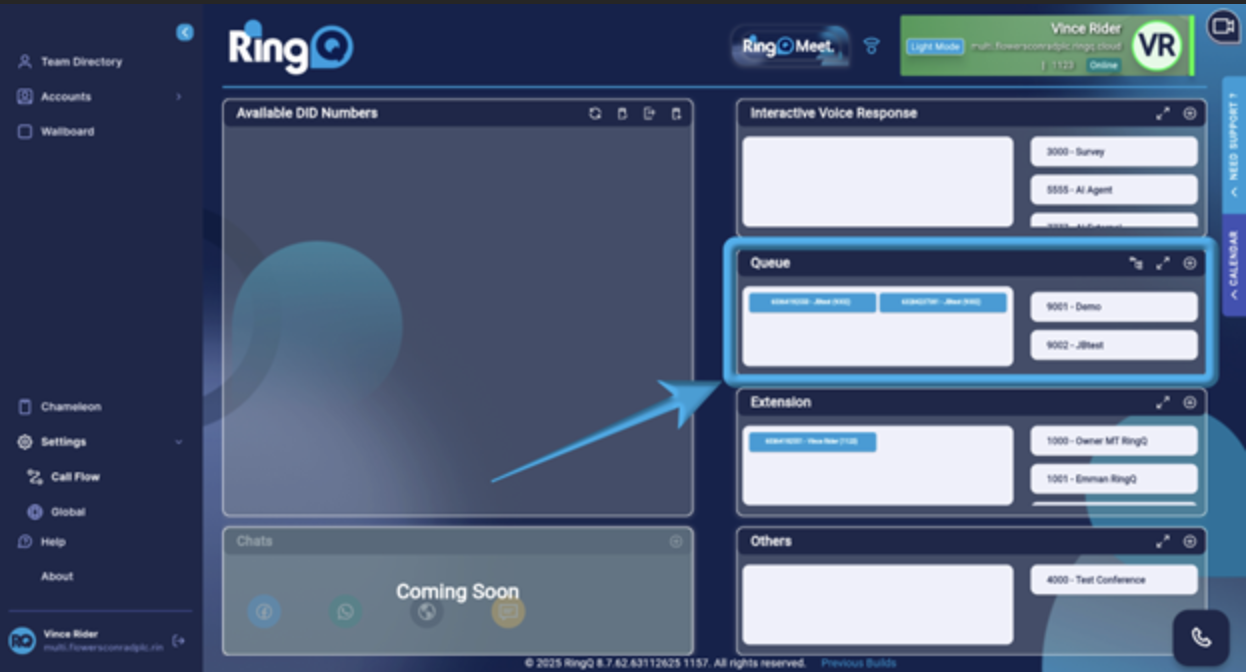Open RingQ Meet
This screenshot has width=1246, height=672.
(790, 44)
